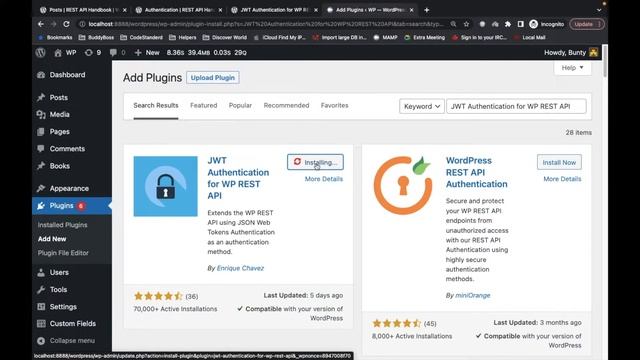Open the CodeStandard bookmarks folder
This screenshot has width=640, height=360.
click(x=142, y=37)
